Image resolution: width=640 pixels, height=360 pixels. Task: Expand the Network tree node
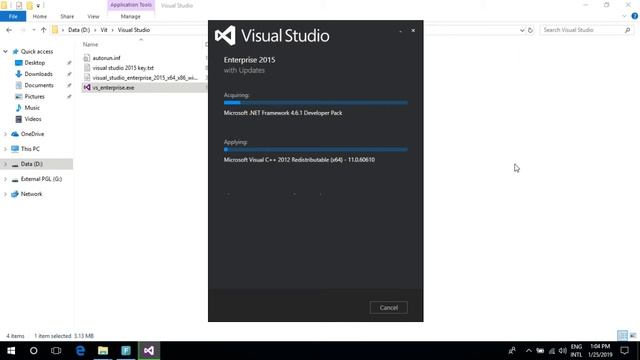[x=5, y=194]
